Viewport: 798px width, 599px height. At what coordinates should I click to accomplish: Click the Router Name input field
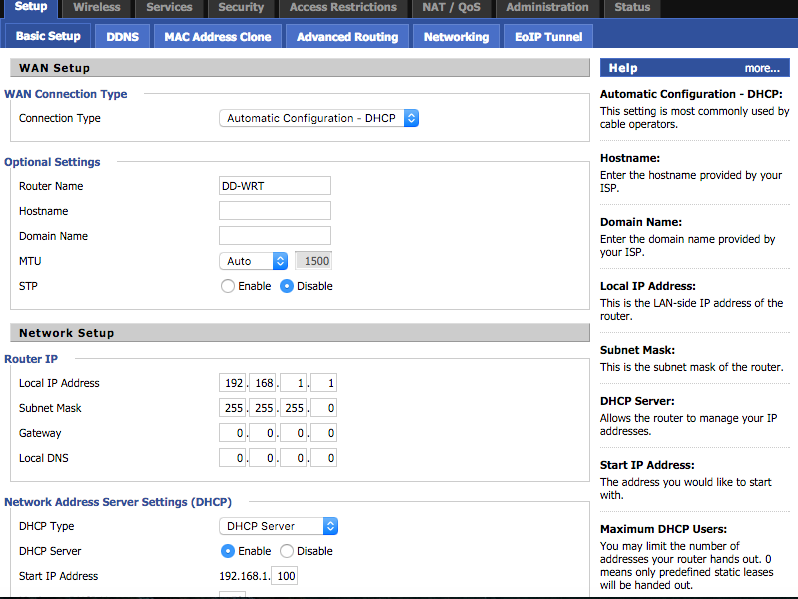pos(275,186)
